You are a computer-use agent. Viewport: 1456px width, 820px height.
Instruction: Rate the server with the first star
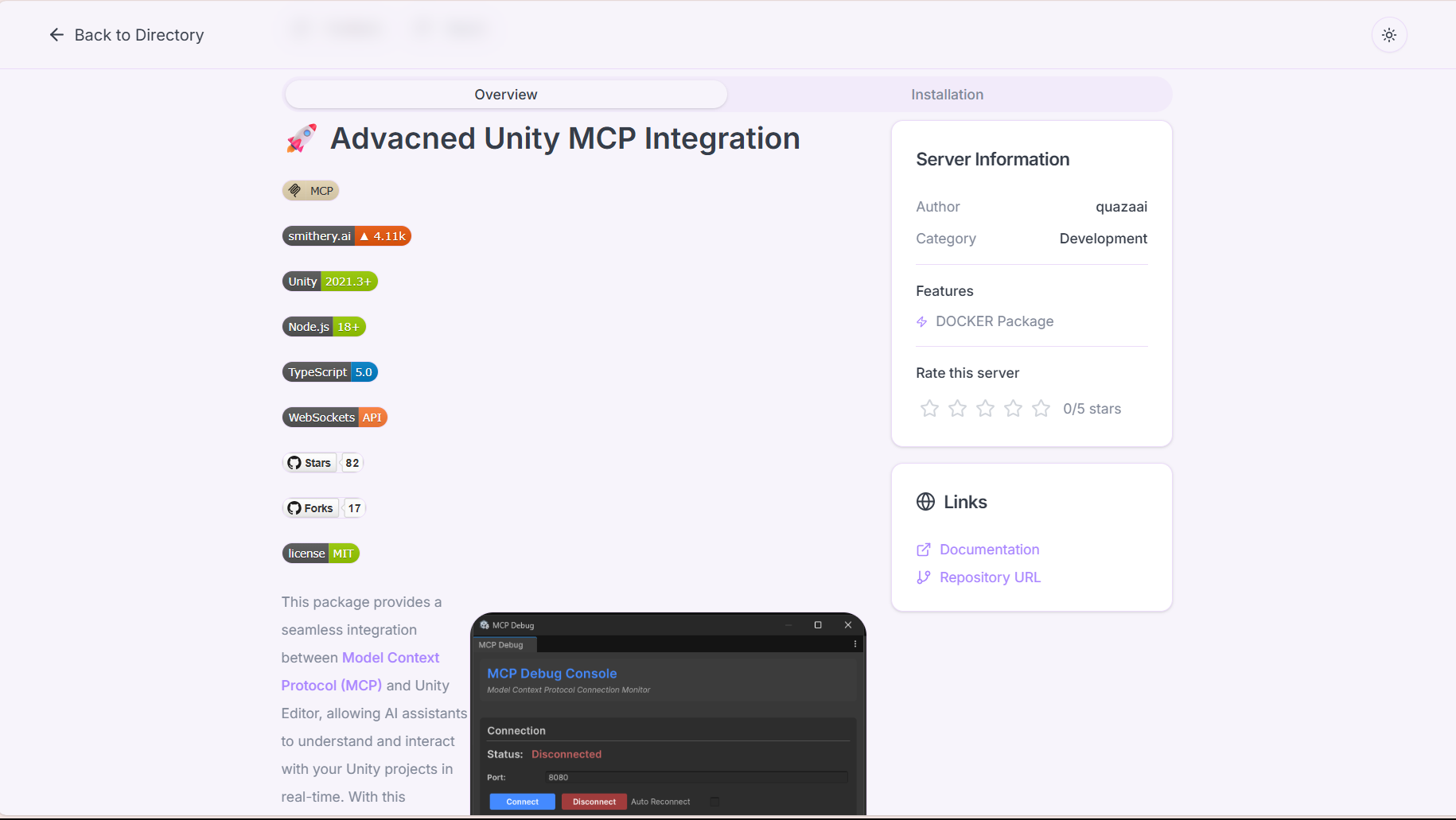tap(929, 408)
